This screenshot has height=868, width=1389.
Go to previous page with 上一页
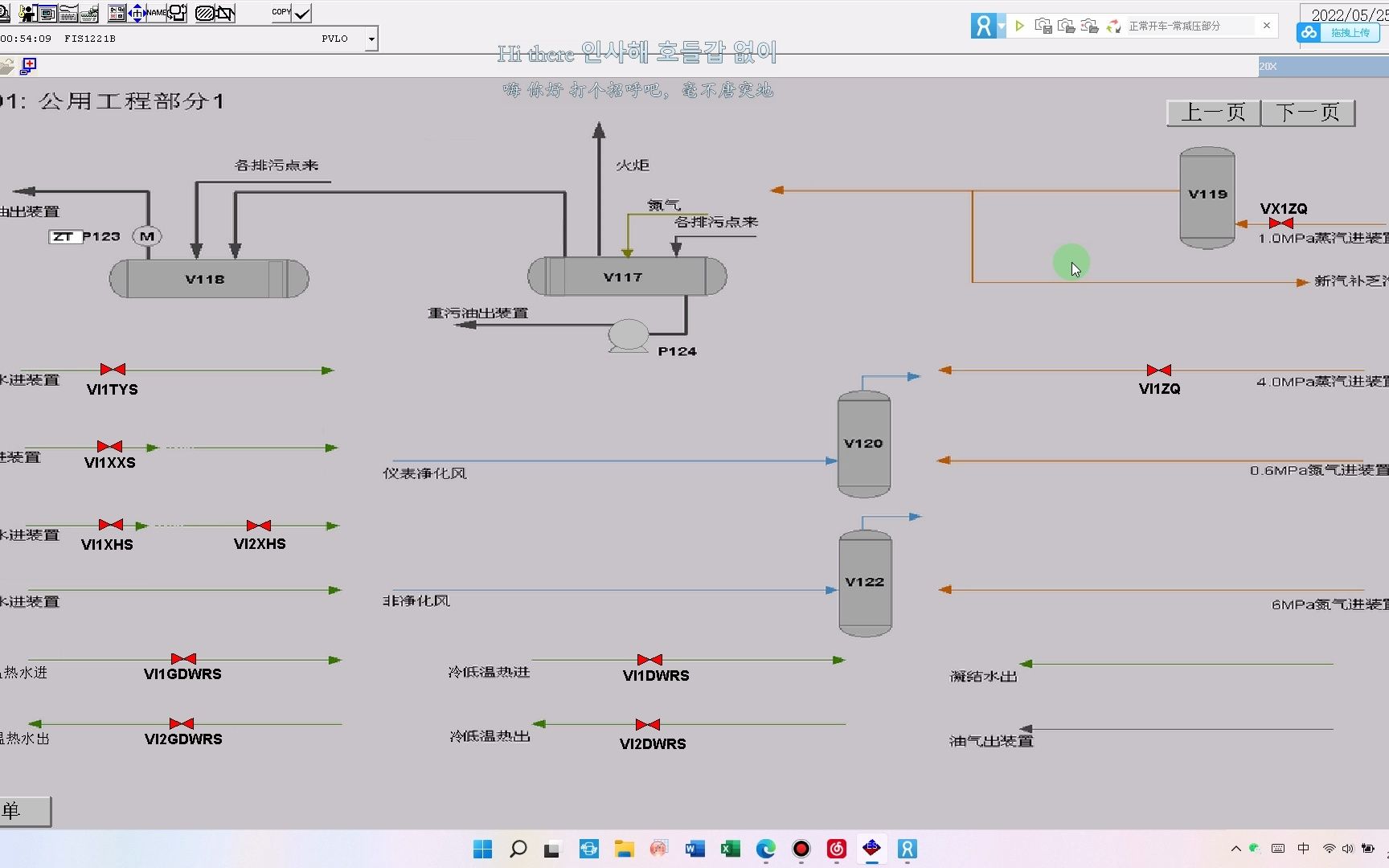(x=1213, y=113)
